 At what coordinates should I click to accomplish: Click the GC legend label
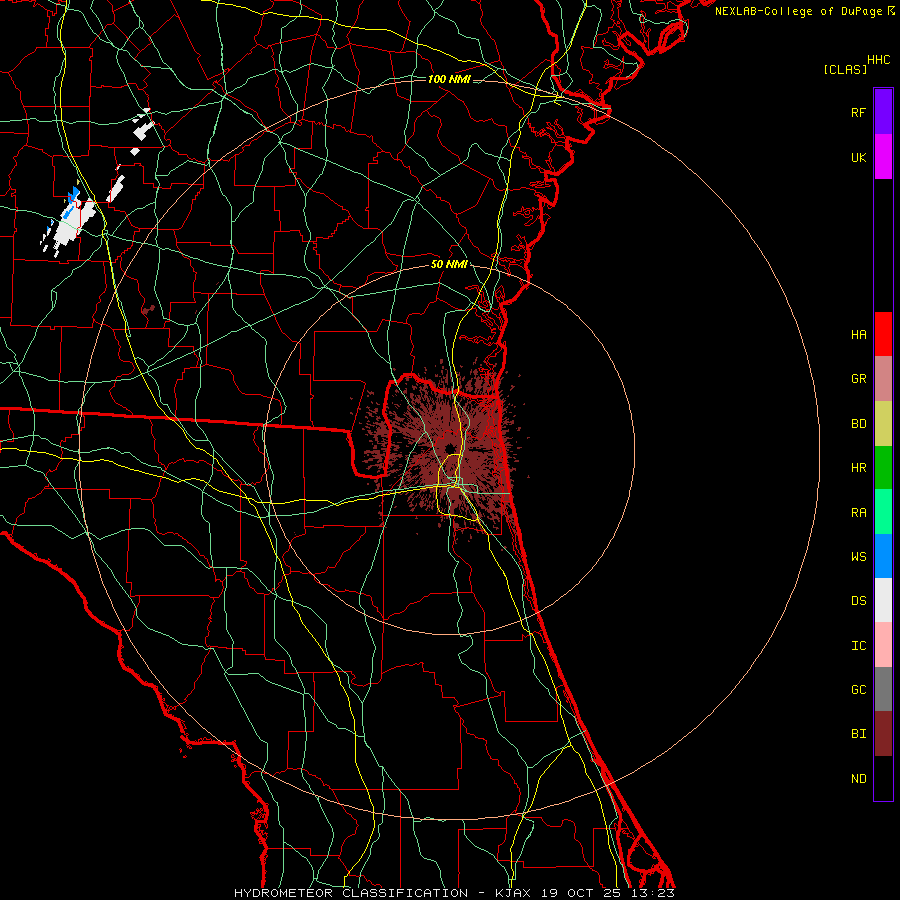pos(858,690)
